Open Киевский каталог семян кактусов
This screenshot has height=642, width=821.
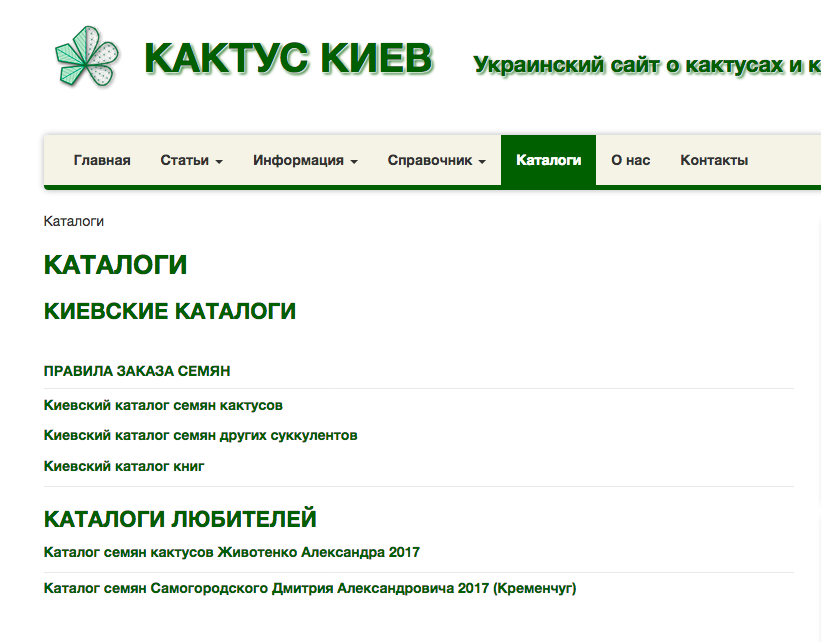click(163, 405)
